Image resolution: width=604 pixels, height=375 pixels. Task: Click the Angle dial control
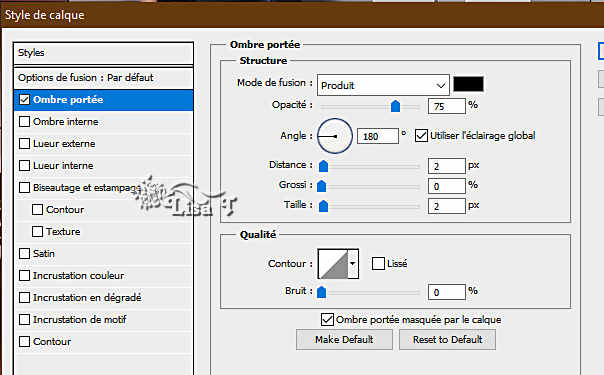tap(335, 136)
